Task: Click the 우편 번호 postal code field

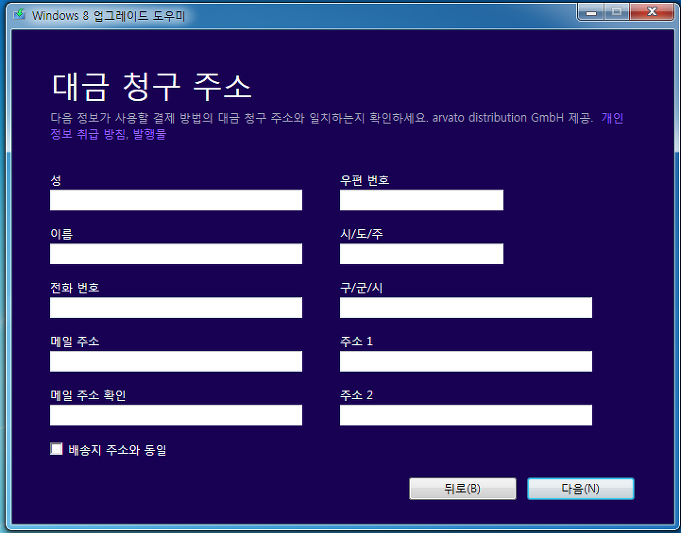Action: coord(421,200)
